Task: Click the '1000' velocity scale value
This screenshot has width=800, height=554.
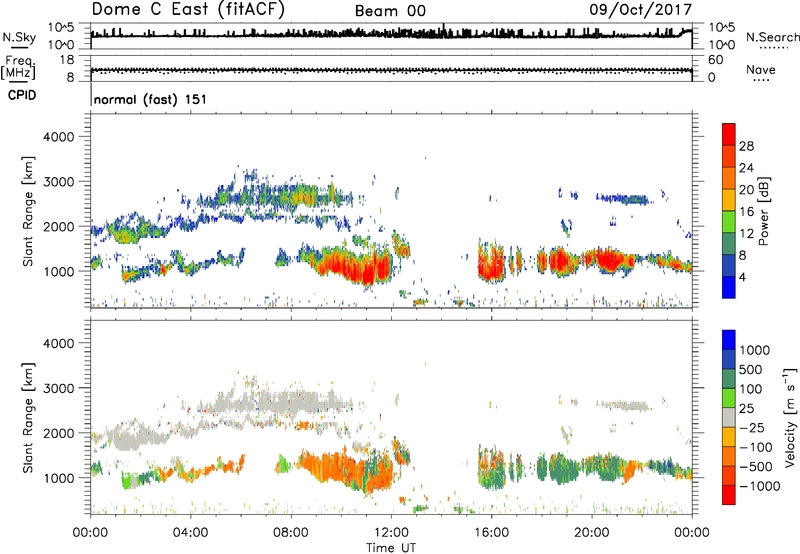Action: (755, 350)
